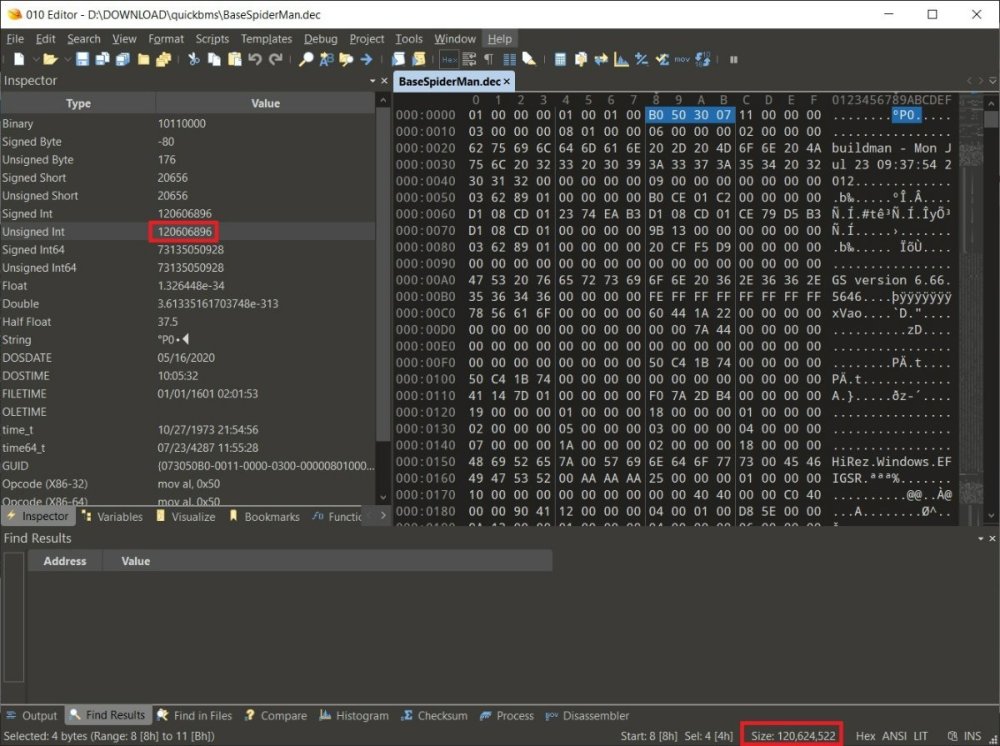Screen dimensions: 1000x746
Task: Click the New file icon
Action: 18,60
